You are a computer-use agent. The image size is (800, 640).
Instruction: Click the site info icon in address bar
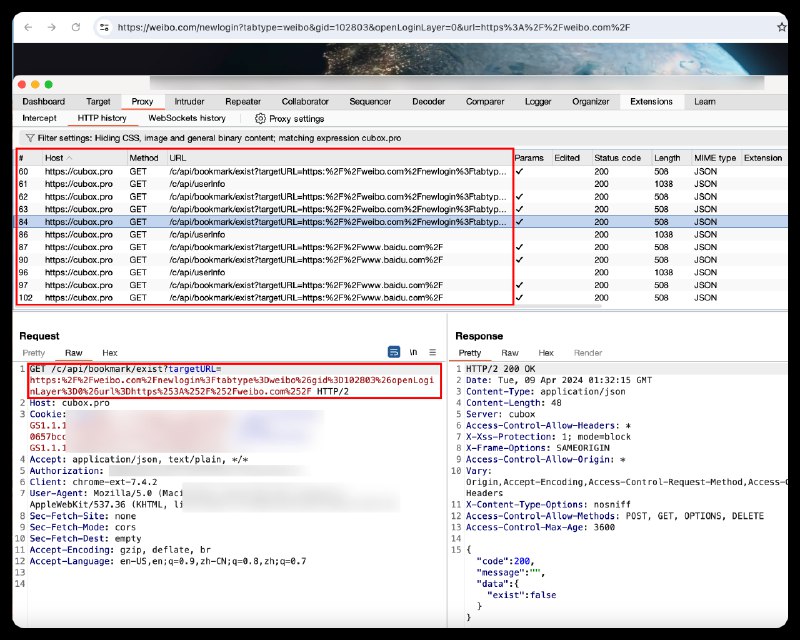[x=103, y=28]
